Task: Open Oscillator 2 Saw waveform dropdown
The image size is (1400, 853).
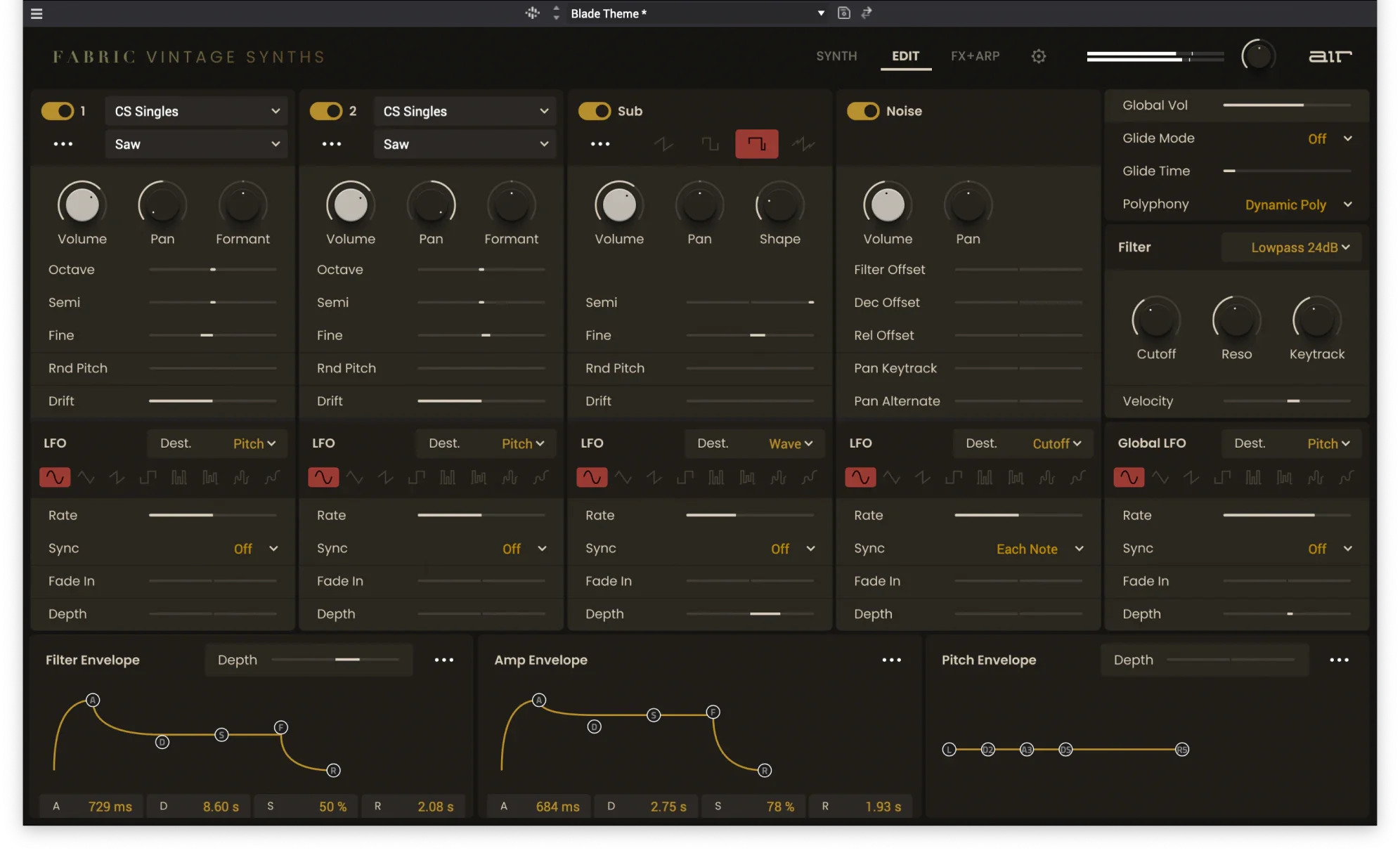Action: pyautogui.click(x=465, y=144)
